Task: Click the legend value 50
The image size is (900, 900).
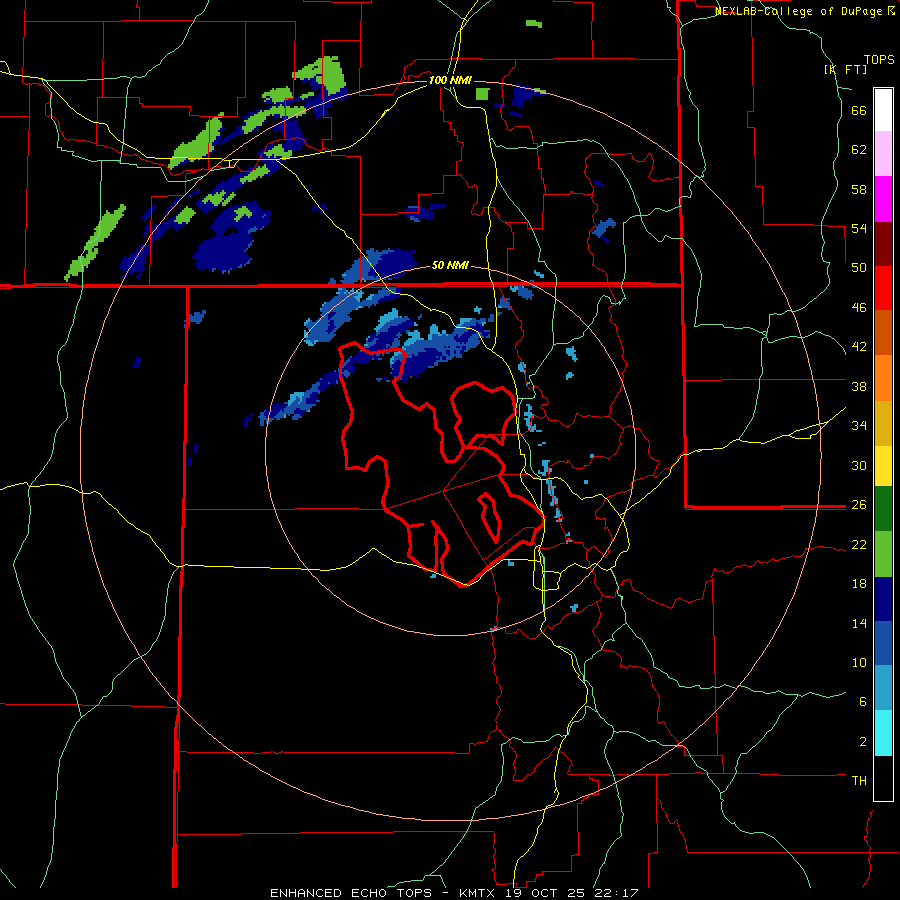Action: (x=859, y=268)
